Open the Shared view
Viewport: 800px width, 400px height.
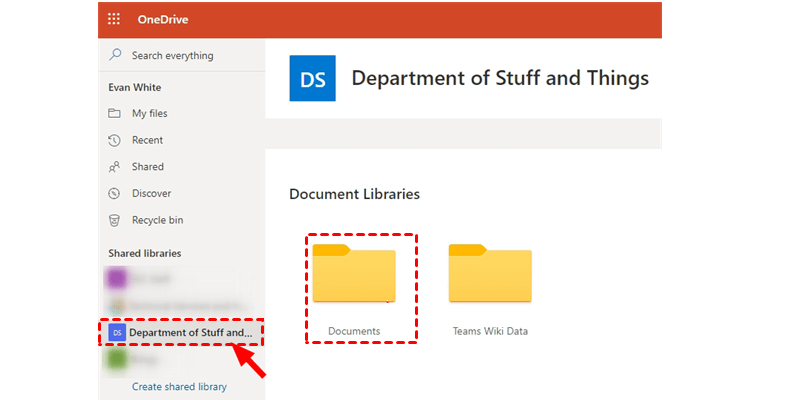148,167
